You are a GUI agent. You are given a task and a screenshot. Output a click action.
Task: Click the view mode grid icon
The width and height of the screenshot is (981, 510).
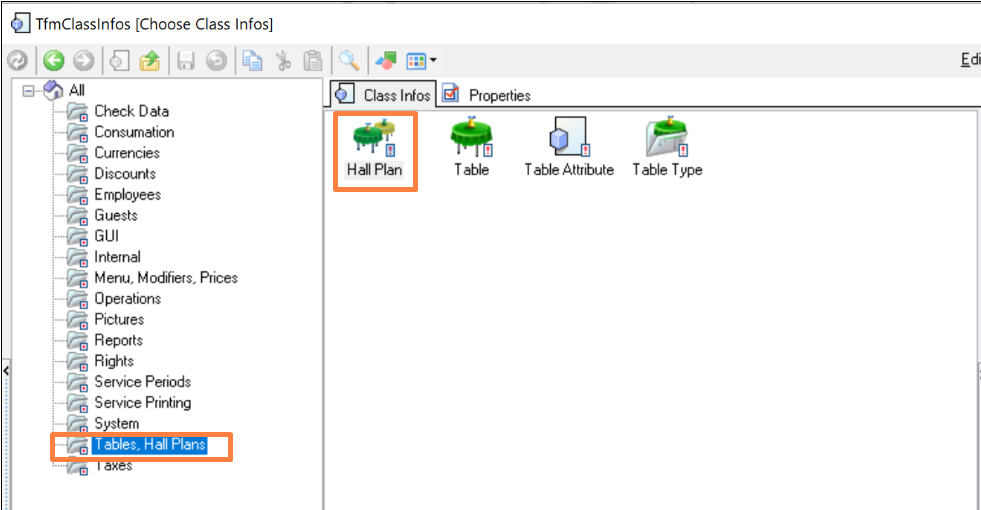coord(416,61)
